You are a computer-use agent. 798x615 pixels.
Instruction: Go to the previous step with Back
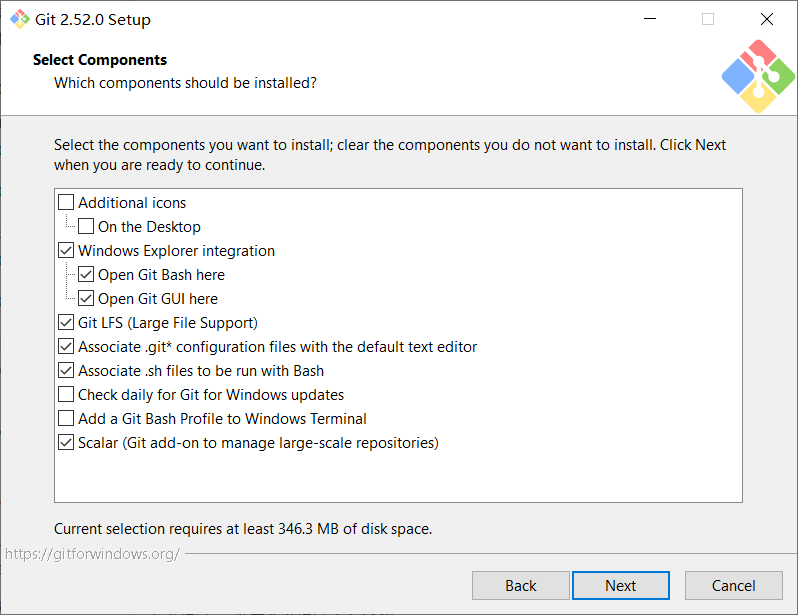[520, 586]
